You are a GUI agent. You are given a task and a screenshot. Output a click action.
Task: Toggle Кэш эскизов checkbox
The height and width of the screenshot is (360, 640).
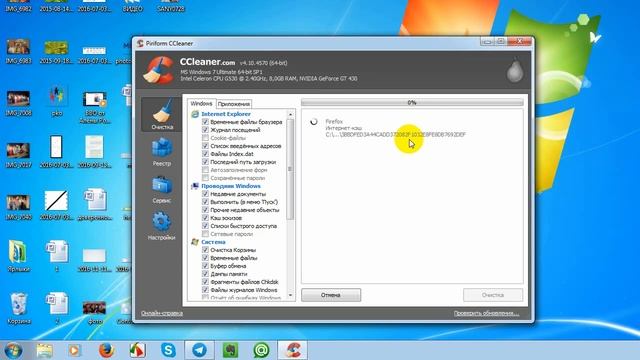(x=205, y=218)
